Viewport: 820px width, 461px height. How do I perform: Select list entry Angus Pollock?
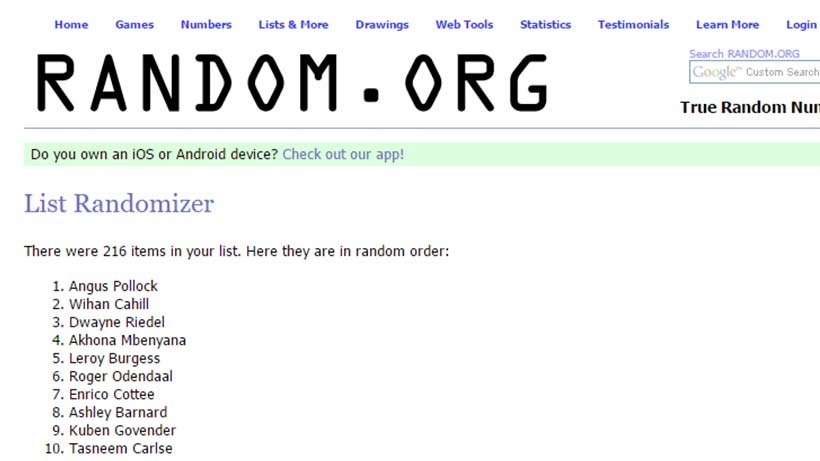click(113, 286)
